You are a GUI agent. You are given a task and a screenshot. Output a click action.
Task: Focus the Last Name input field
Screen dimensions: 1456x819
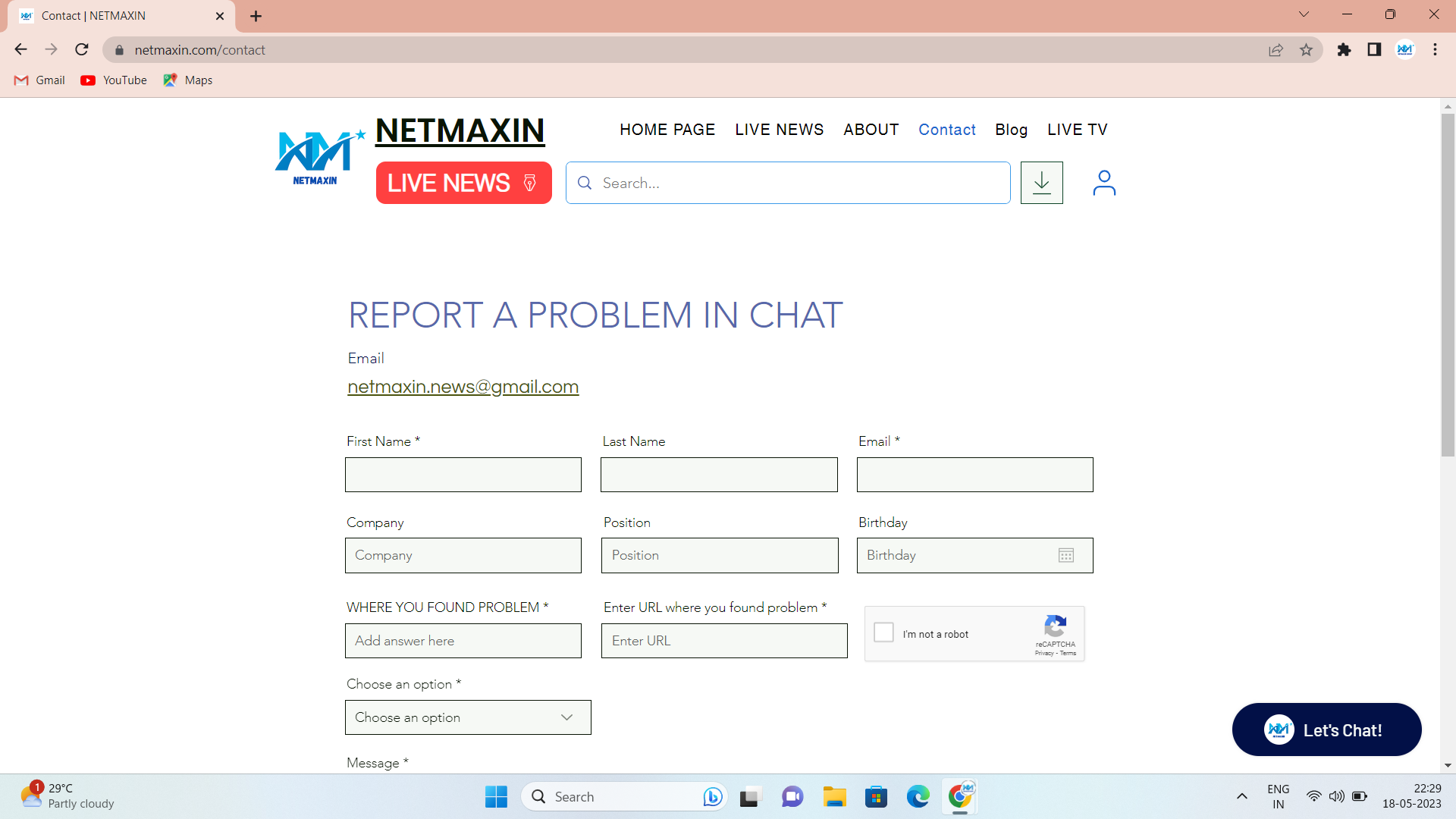[719, 475]
